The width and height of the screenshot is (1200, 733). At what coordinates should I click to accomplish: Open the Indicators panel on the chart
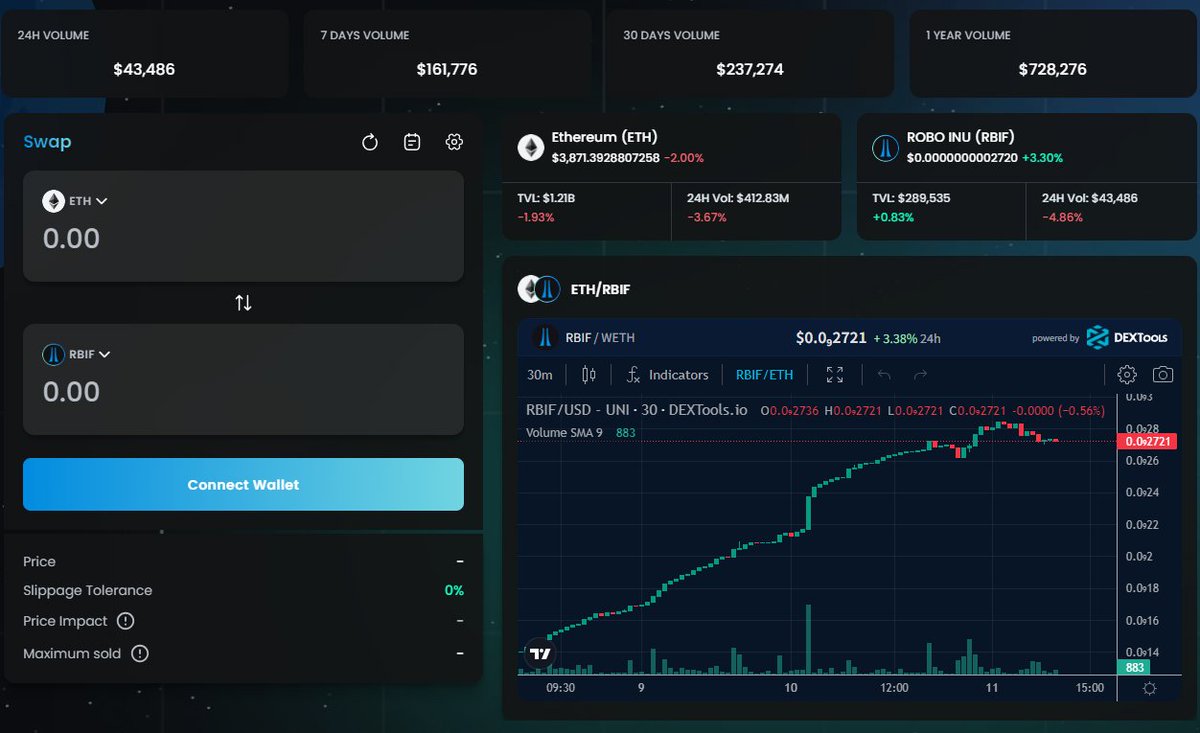tap(667, 375)
